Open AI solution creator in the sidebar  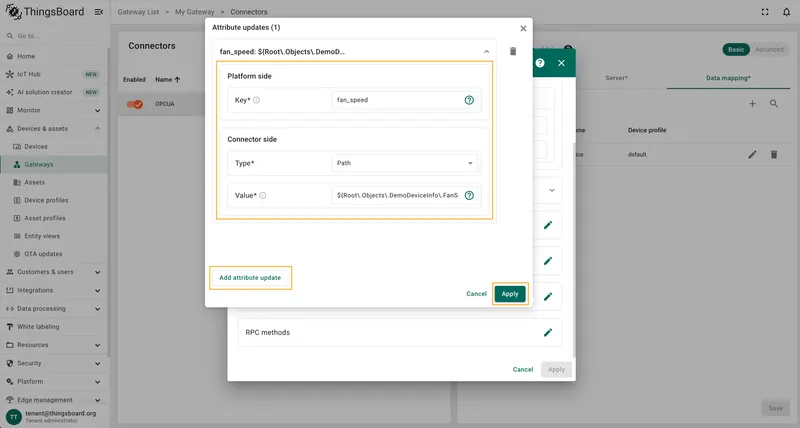pyautogui.click(x=54, y=92)
